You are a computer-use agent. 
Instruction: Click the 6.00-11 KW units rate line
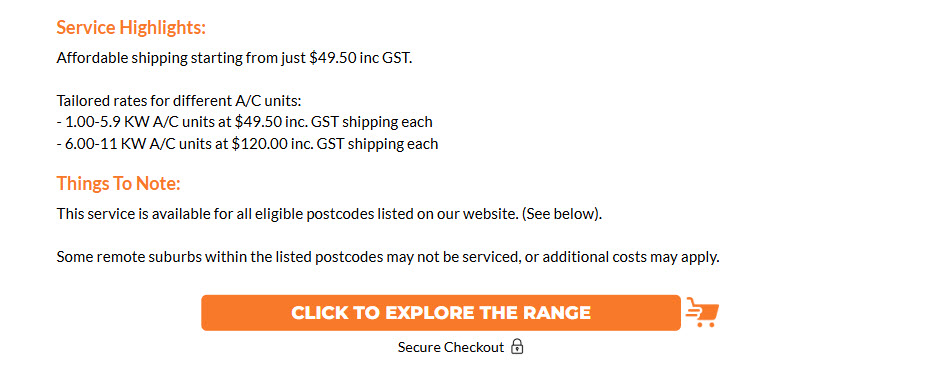click(247, 143)
